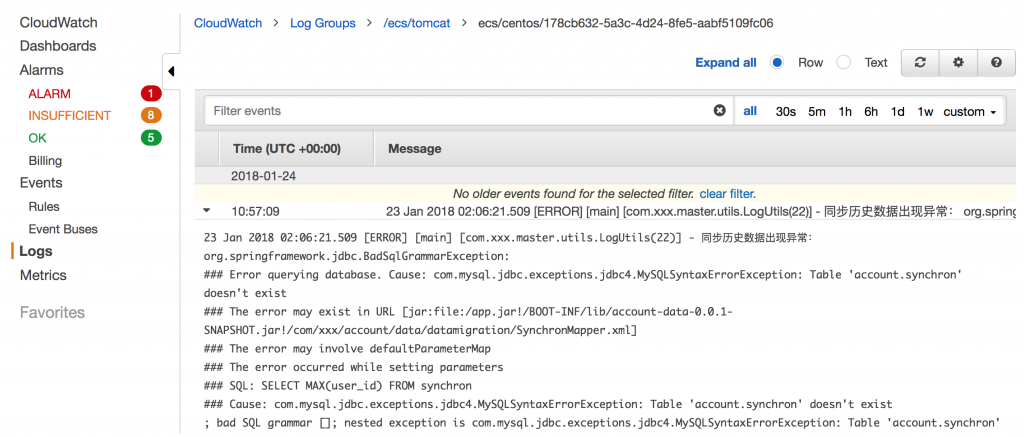Click the red ALARM count badge 1

click(x=151, y=94)
